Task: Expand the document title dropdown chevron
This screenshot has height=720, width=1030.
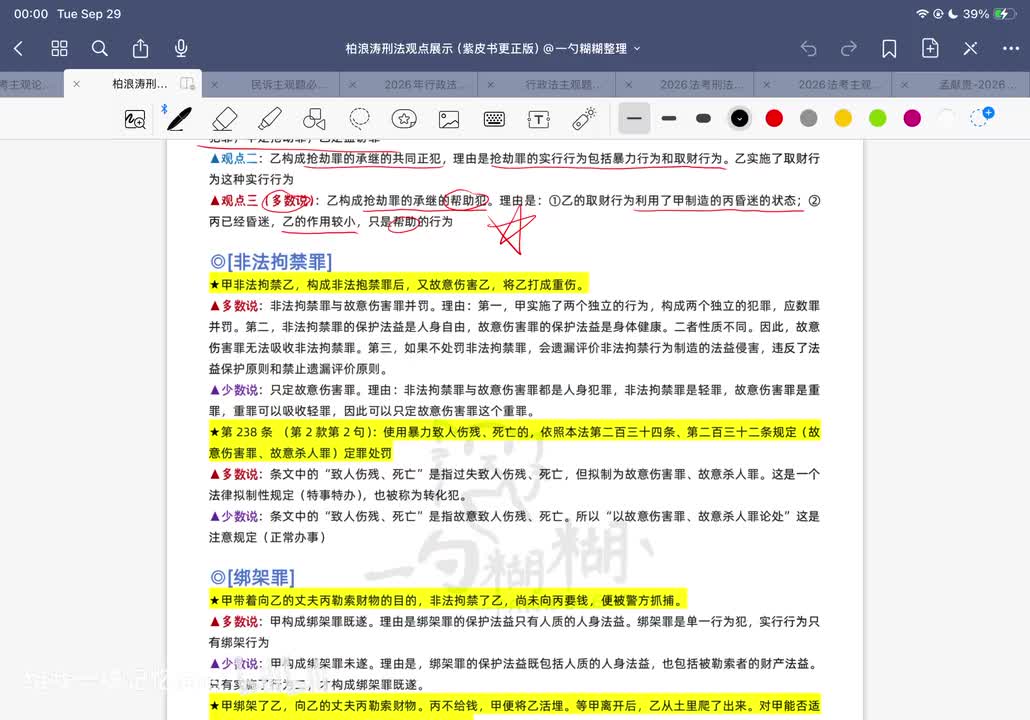Action: 637,49
